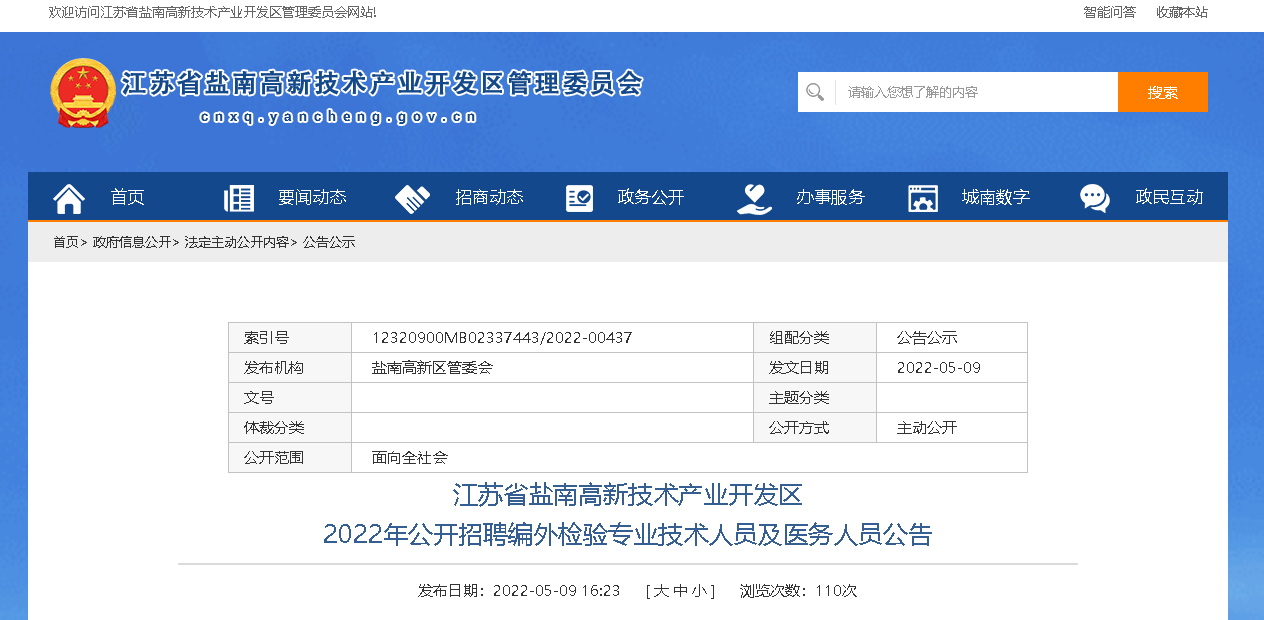1264x620 pixels.
Task: Click the handshake icon beside 招商动态
Action: coord(412,198)
